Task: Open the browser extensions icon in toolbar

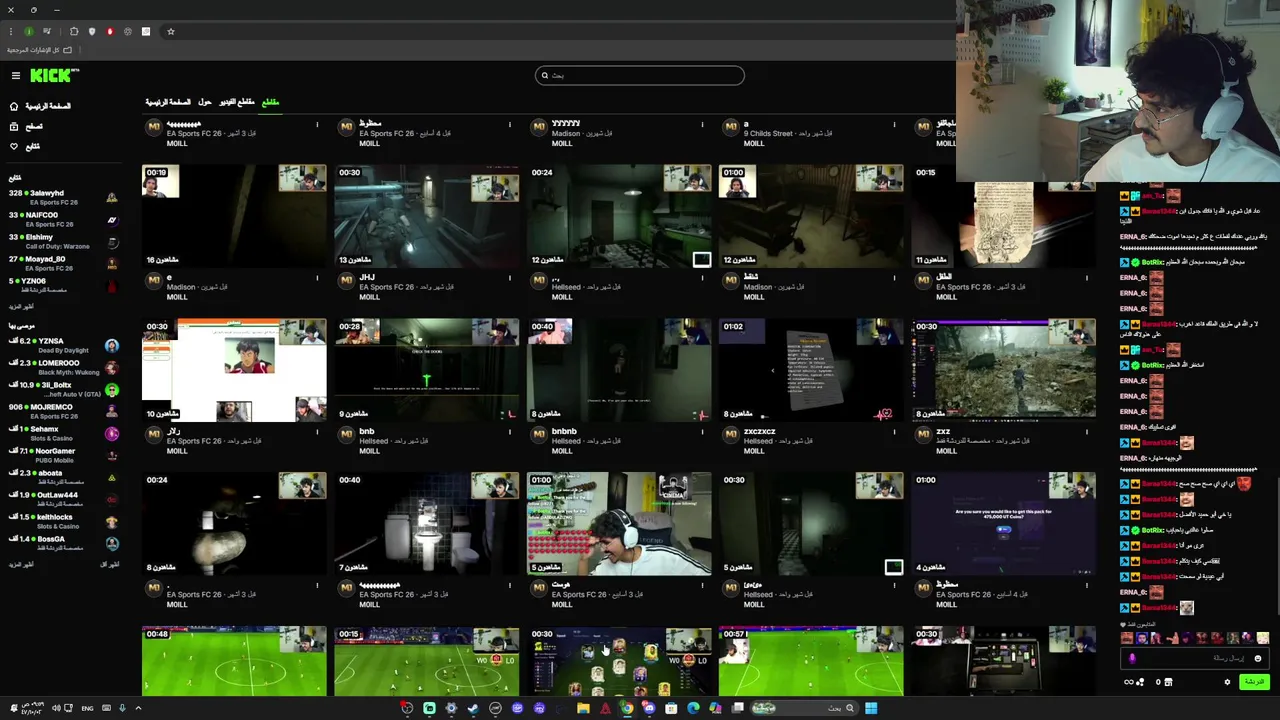Action: tap(74, 31)
